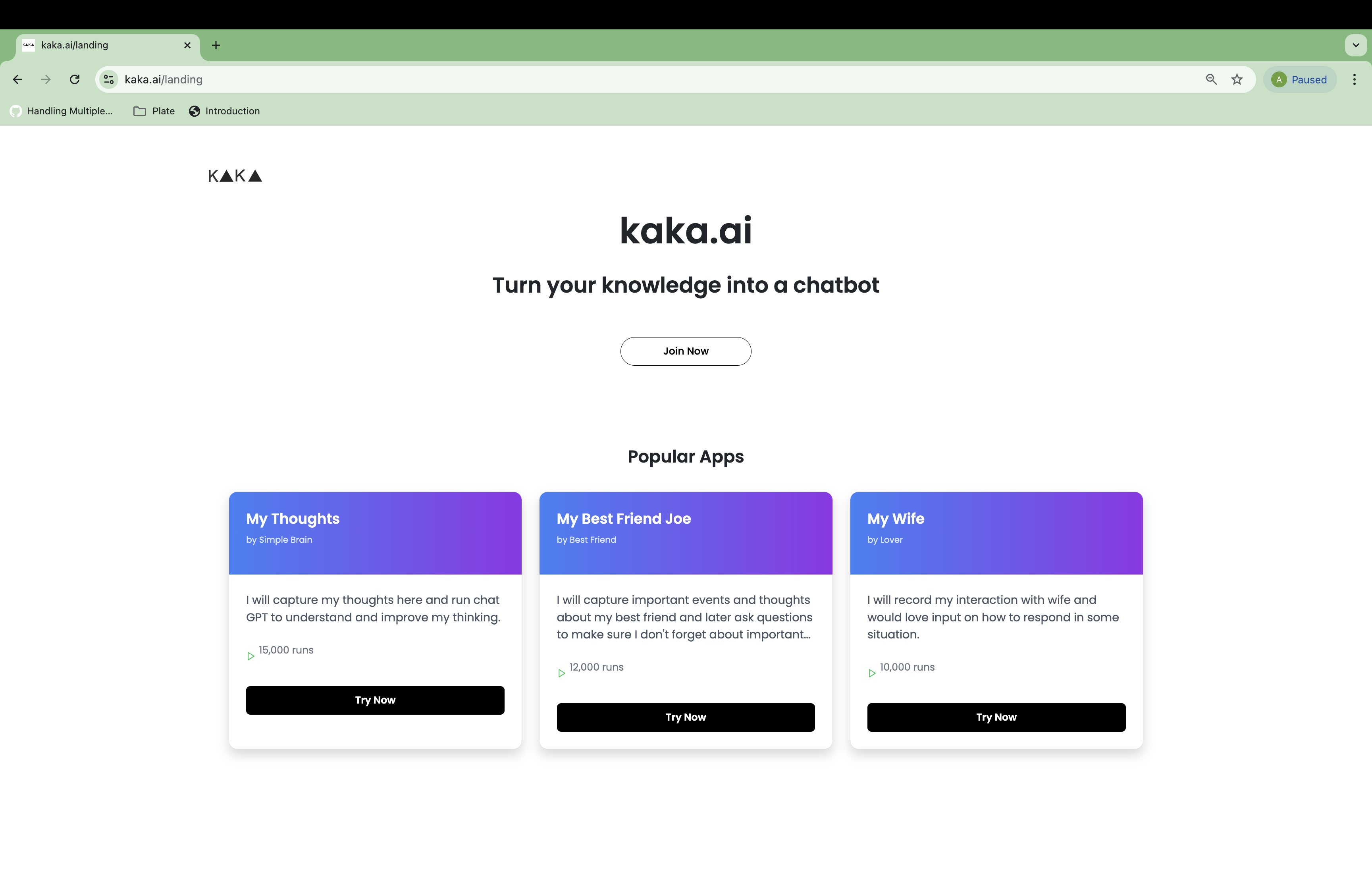
Task: Open the browser three-dot menu
Action: pyautogui.click(x=1354, y=79)
